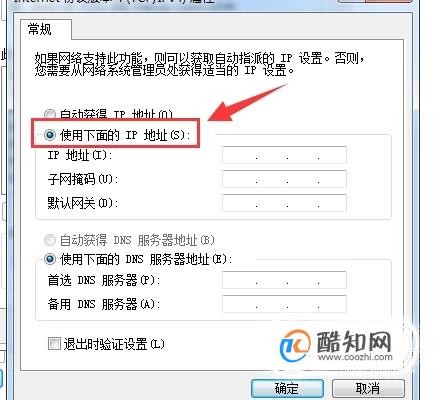
Task: Select 使用下面的 IP 地址 radio button
Action: pos(50,135)
